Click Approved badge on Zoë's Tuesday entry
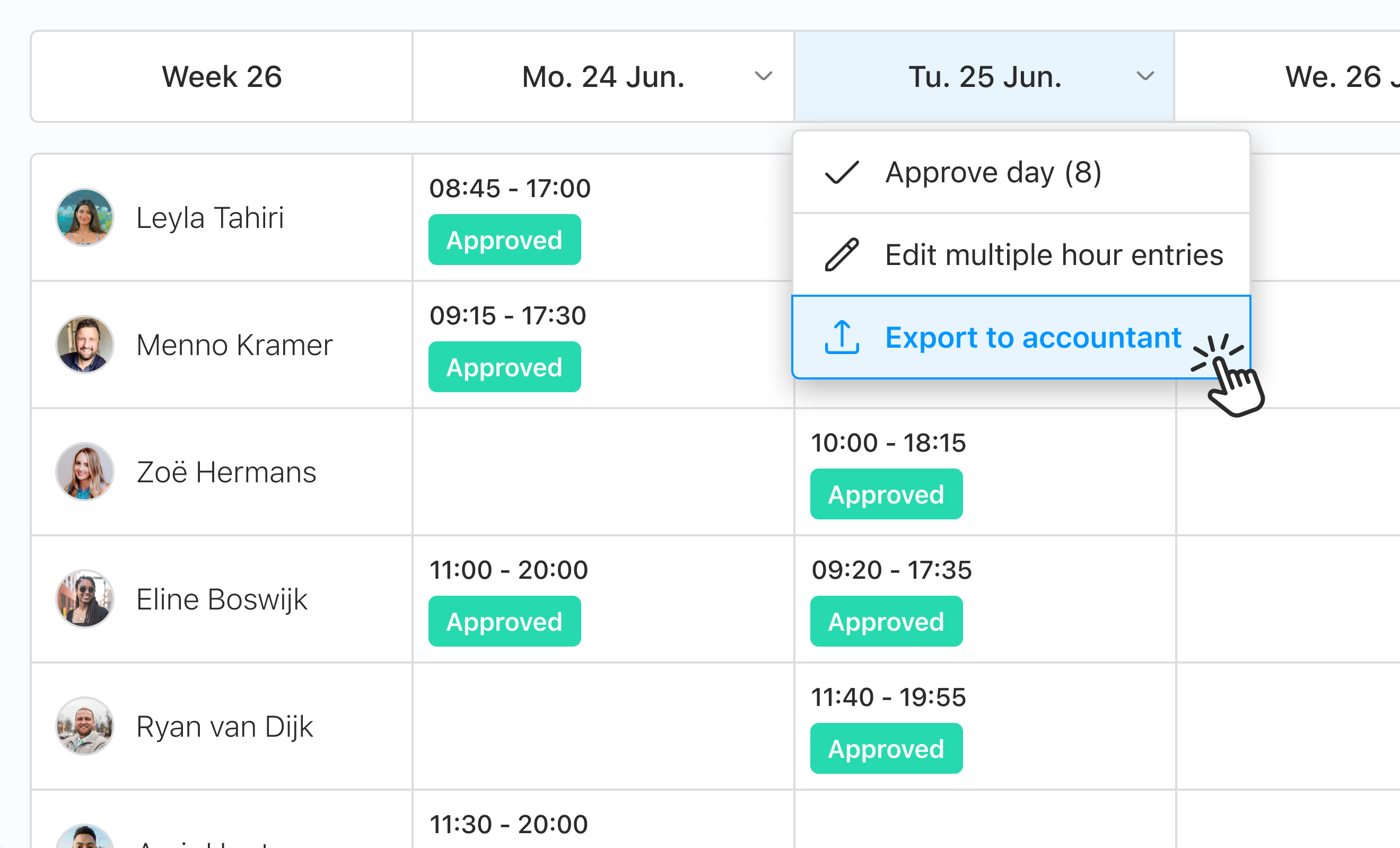This screenshot has height=848, width=1400. pos(886,493)
